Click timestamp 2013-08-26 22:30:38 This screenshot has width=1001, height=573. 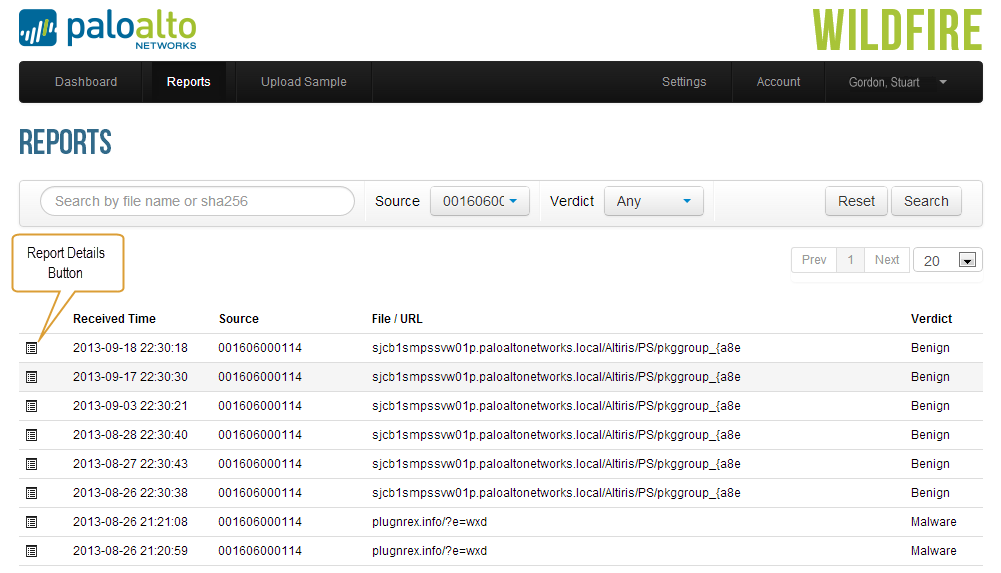tap(130, 493)
